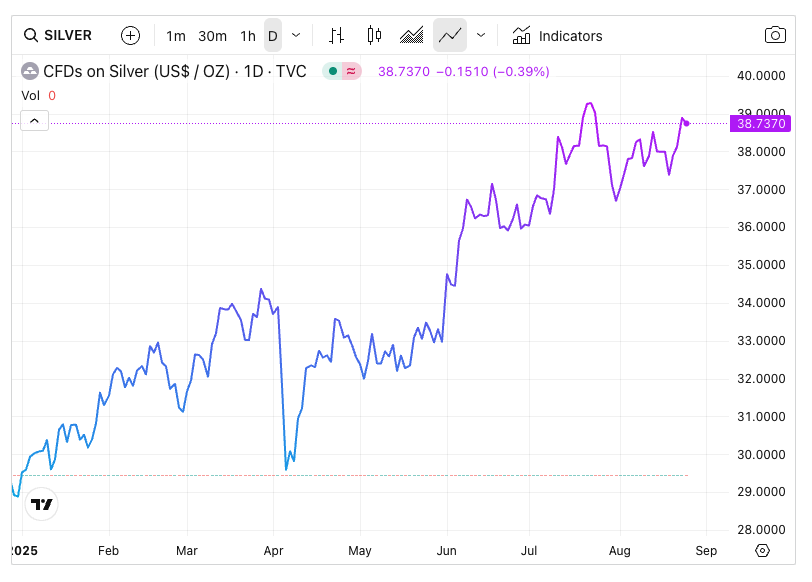Screen dimensions: 812x582
Task: Click the Apr label on time axis
Action: 273,550
